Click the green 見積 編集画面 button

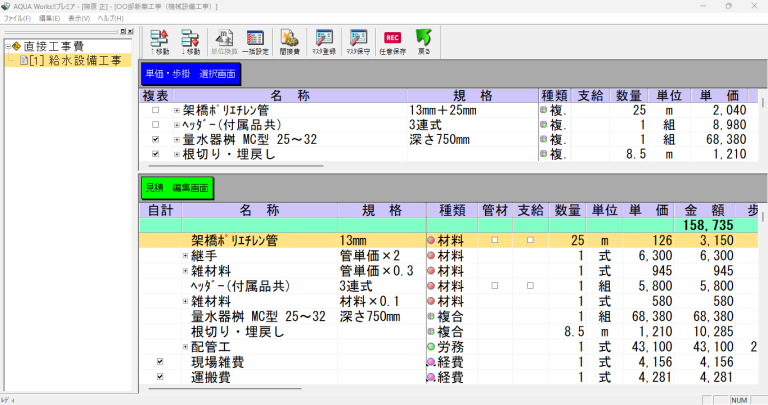tap(177, 187)
